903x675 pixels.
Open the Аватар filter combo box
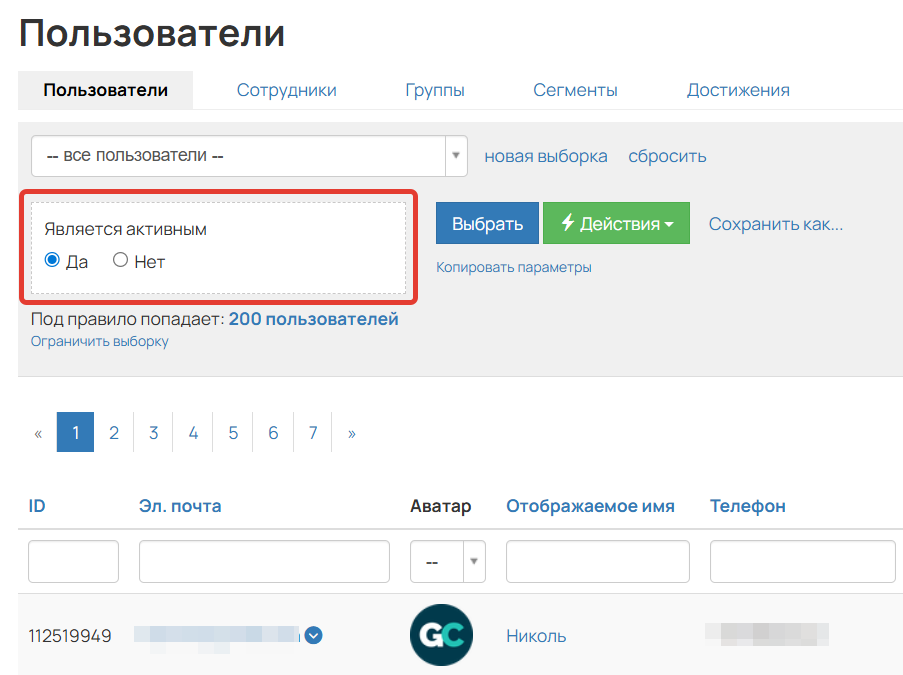coord(447,561)
